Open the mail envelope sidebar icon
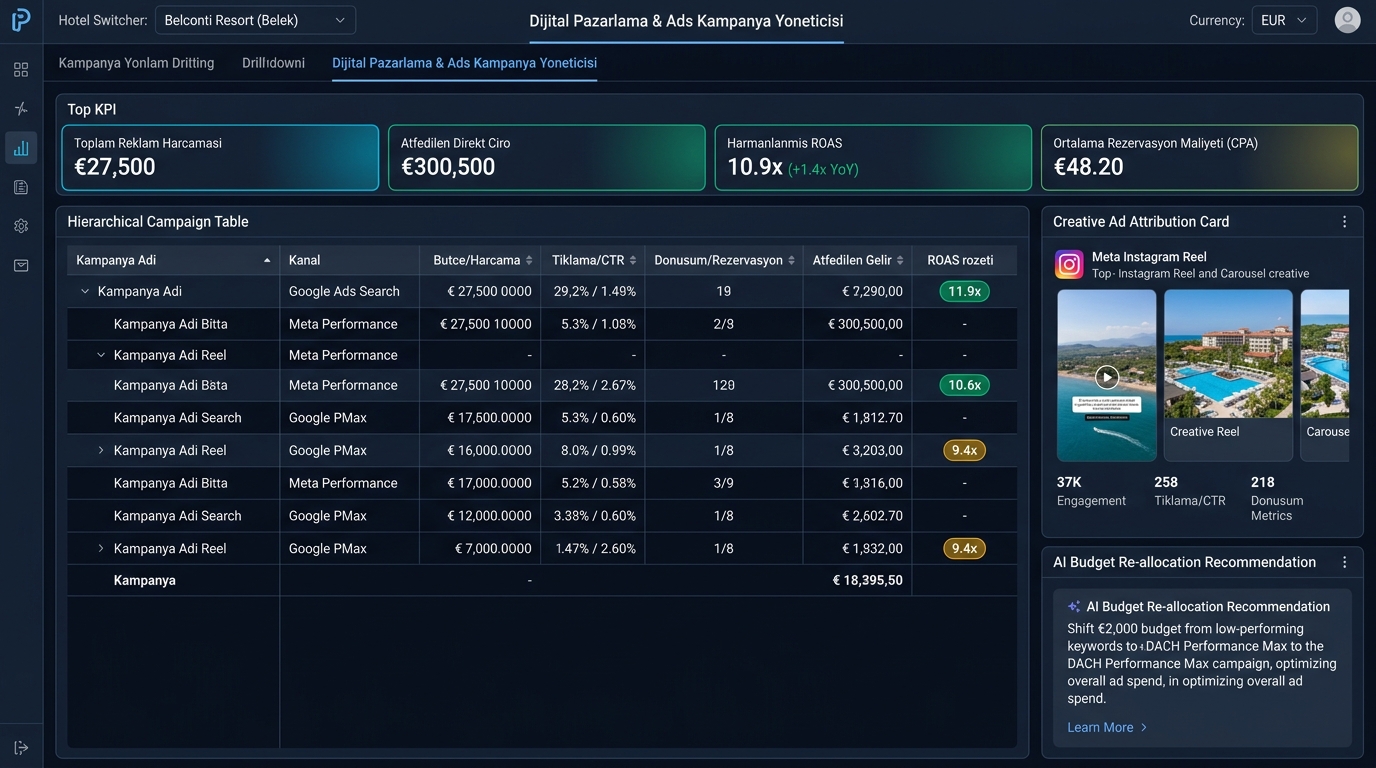Viewport: 1376px width, 768px height. 21,265
